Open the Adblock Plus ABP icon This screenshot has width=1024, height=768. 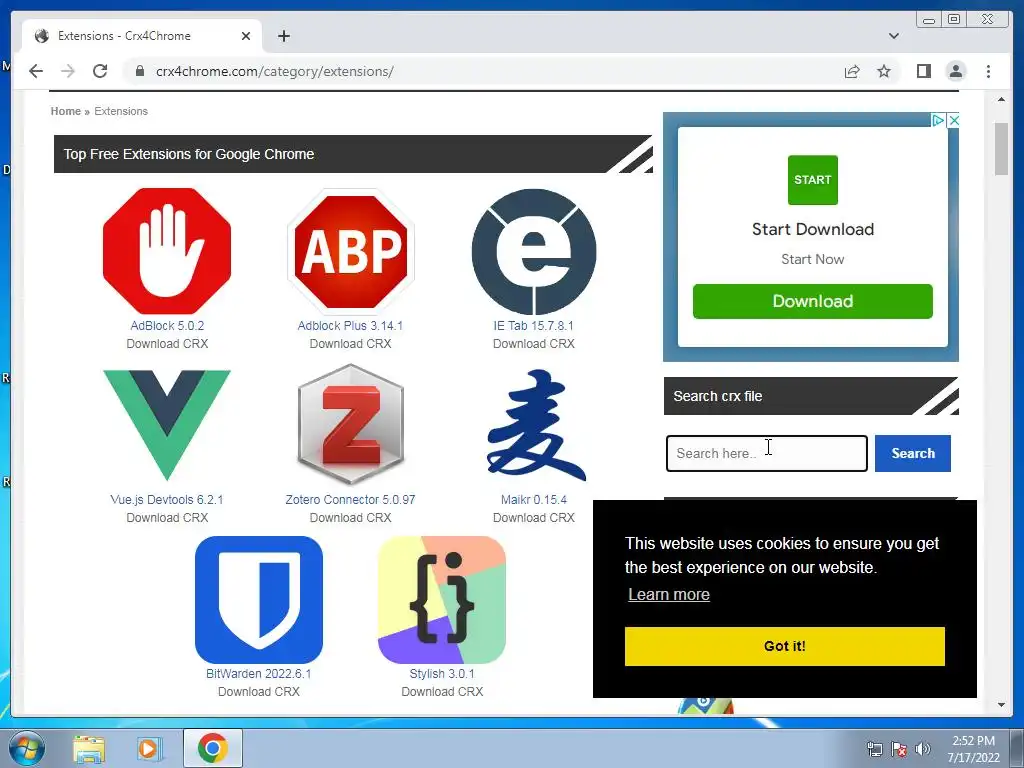pyautogui.click(x=351, y=251)
